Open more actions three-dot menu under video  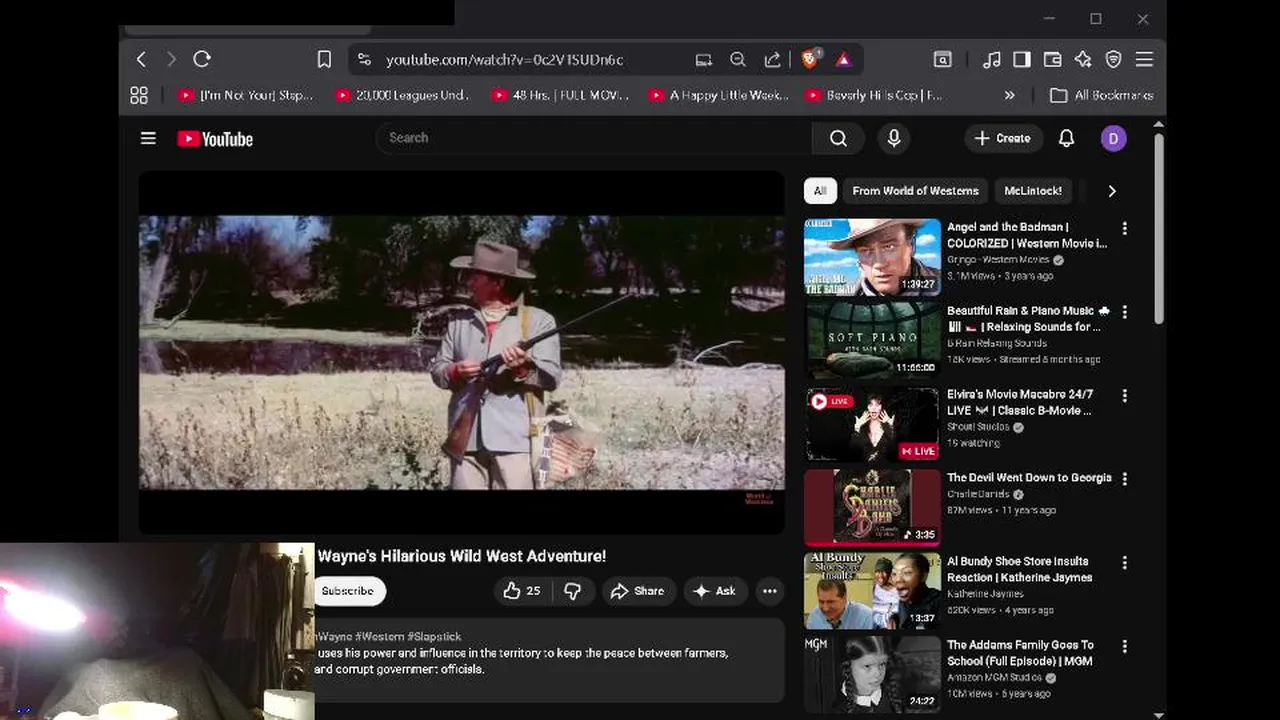770,591
